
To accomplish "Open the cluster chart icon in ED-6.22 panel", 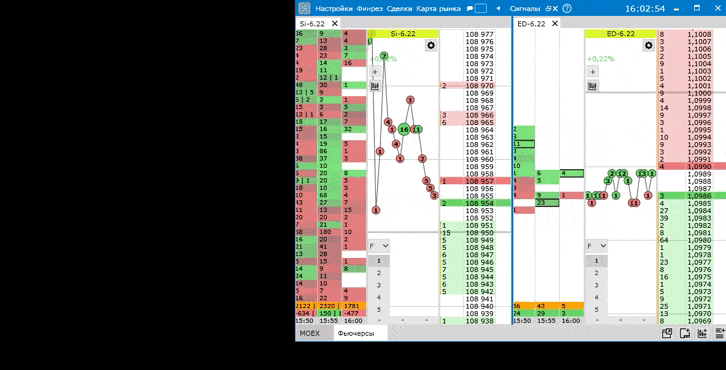I will coord(593,86).
